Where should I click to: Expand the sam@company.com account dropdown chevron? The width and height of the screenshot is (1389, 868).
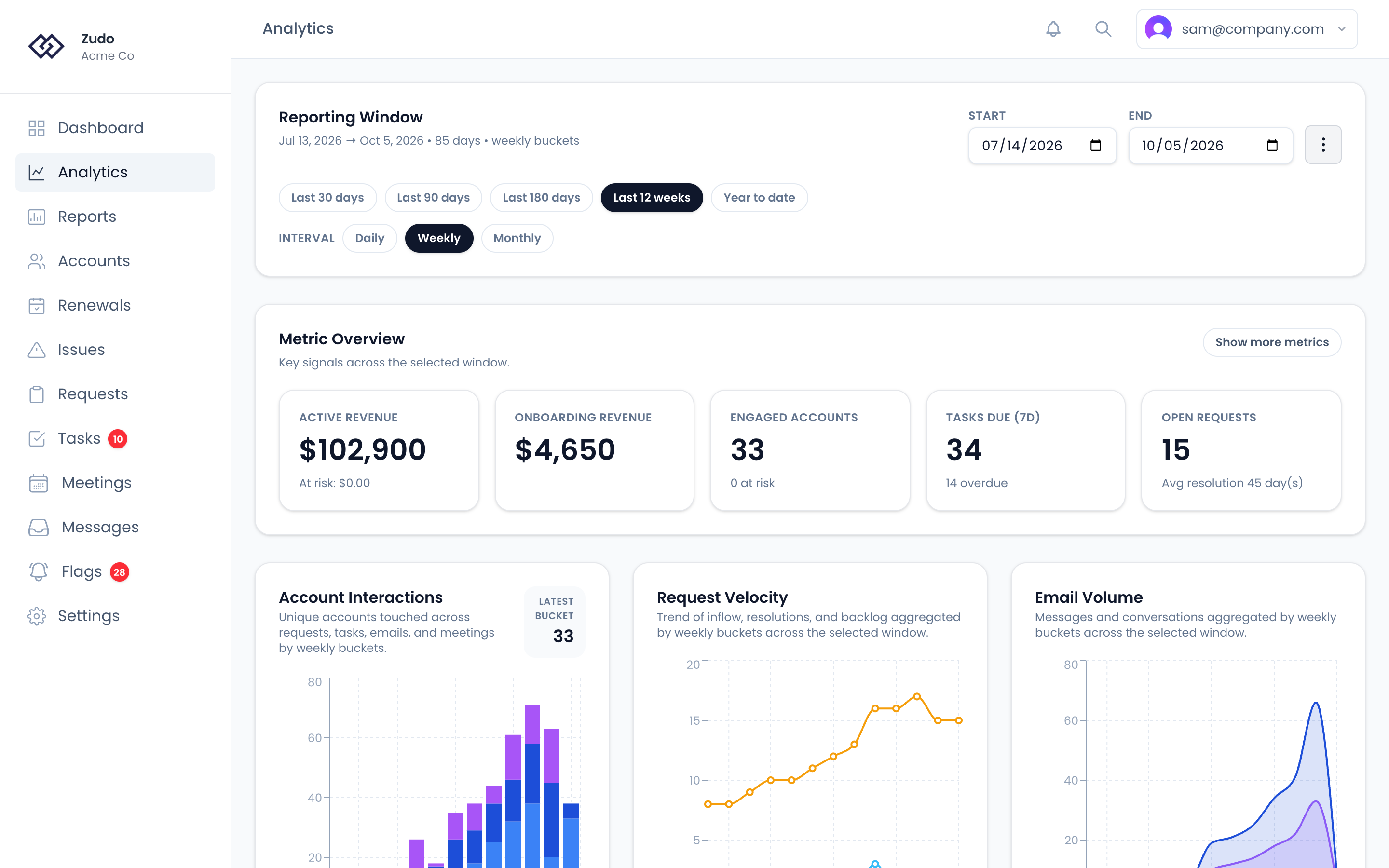(x=1342, y=29)
